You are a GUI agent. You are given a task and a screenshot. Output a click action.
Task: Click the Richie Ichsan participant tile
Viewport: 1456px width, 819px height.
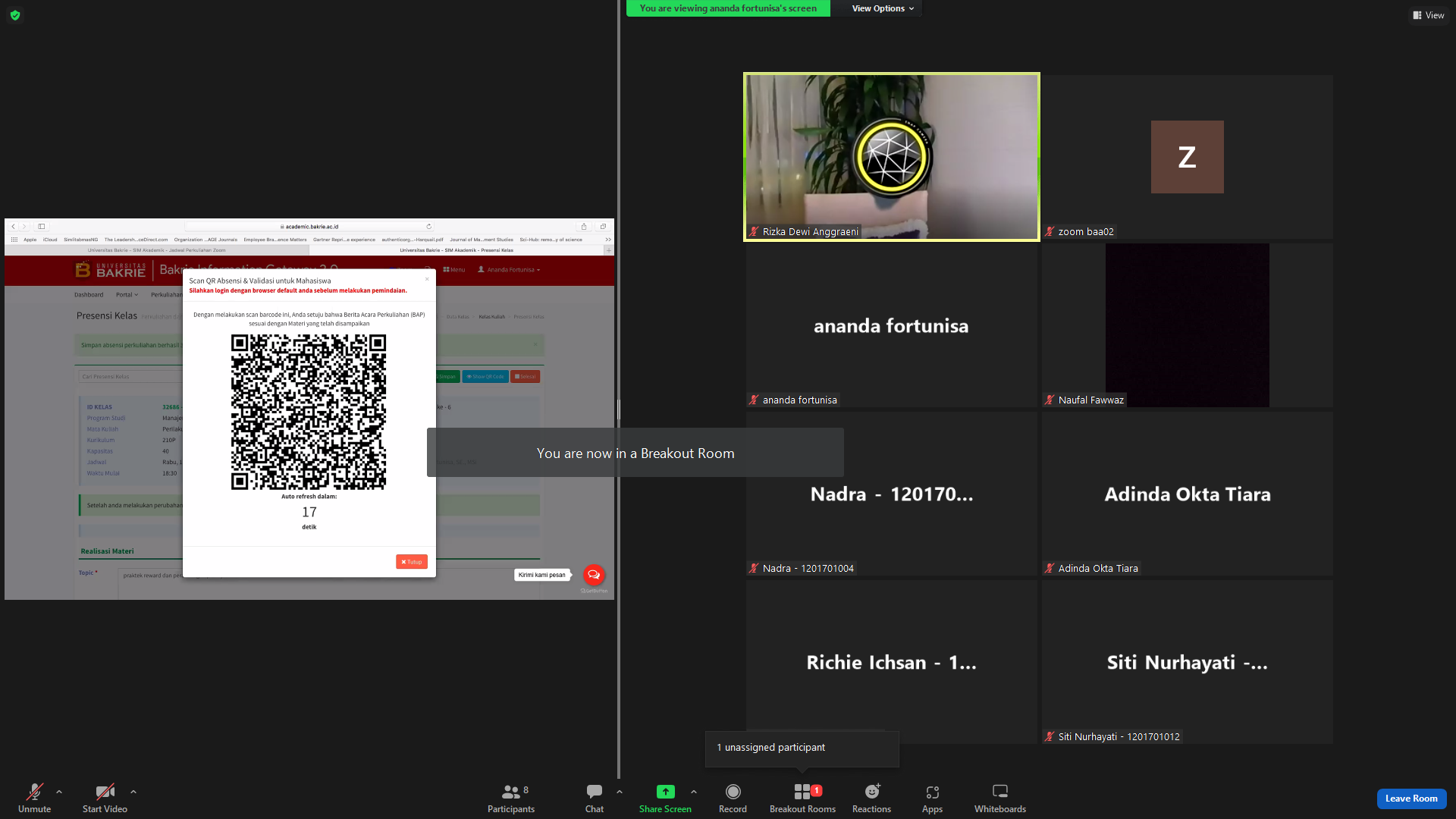click(892, 662)
